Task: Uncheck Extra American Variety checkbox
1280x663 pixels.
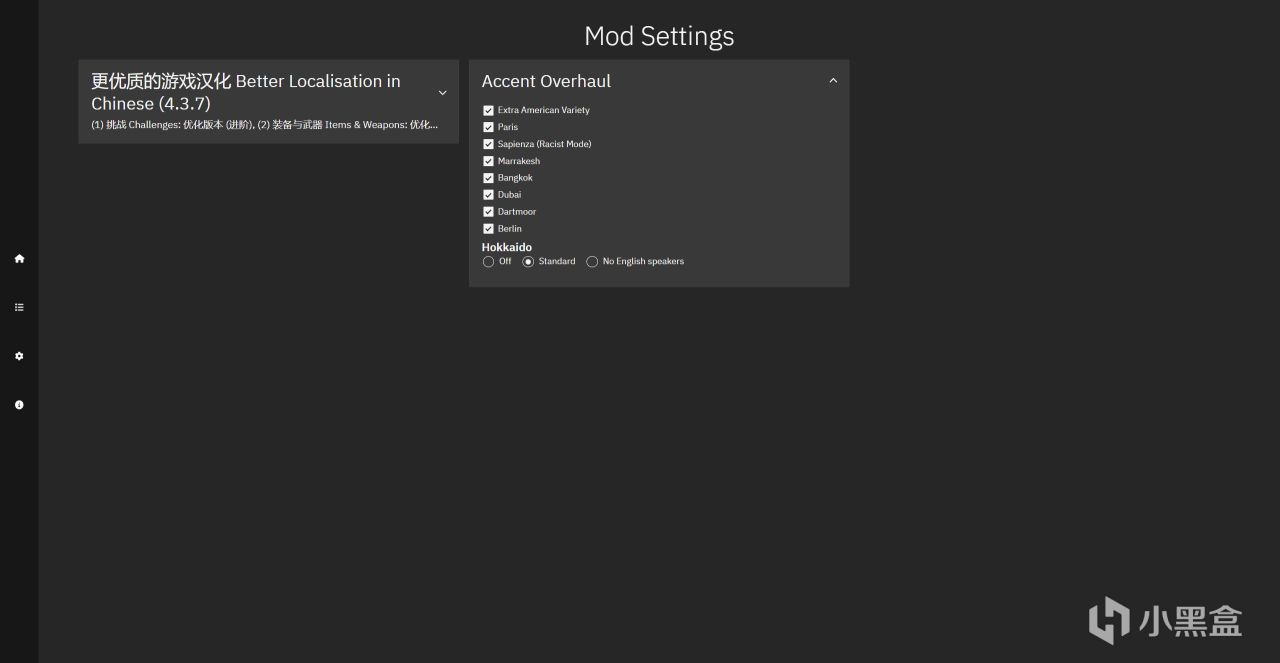Action: tap(488, 110)
